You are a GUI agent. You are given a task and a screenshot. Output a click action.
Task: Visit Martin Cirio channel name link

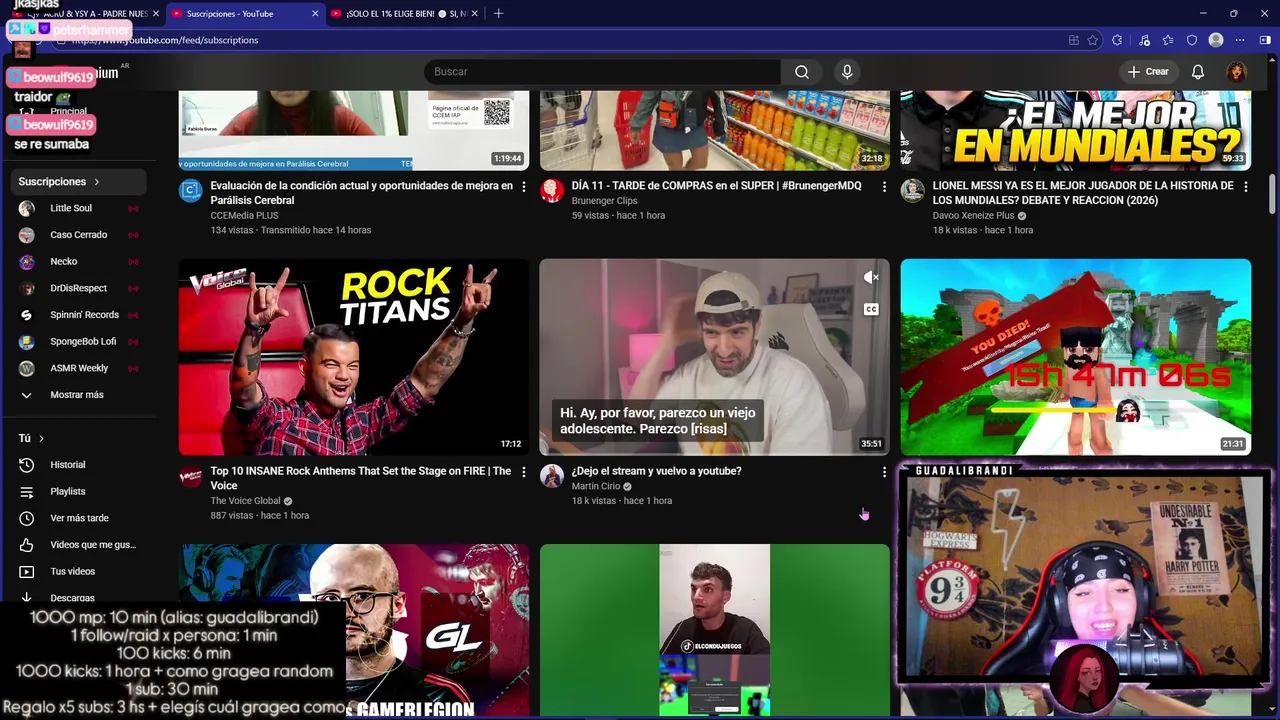596,486
